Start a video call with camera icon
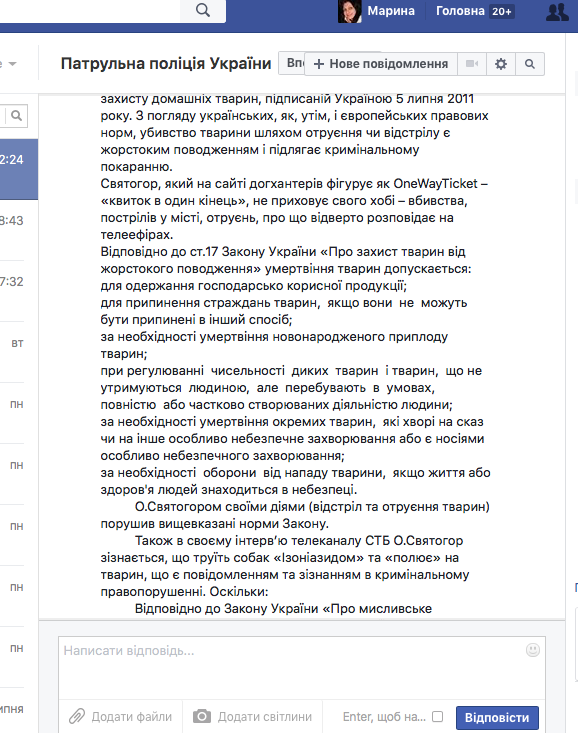 472,64
